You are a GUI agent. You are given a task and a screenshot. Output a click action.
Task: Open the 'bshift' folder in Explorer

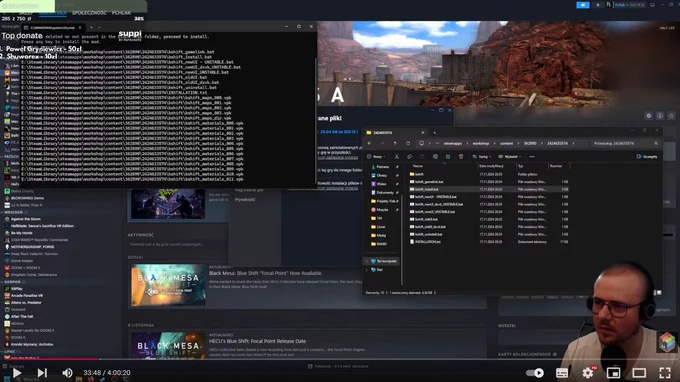416,174
